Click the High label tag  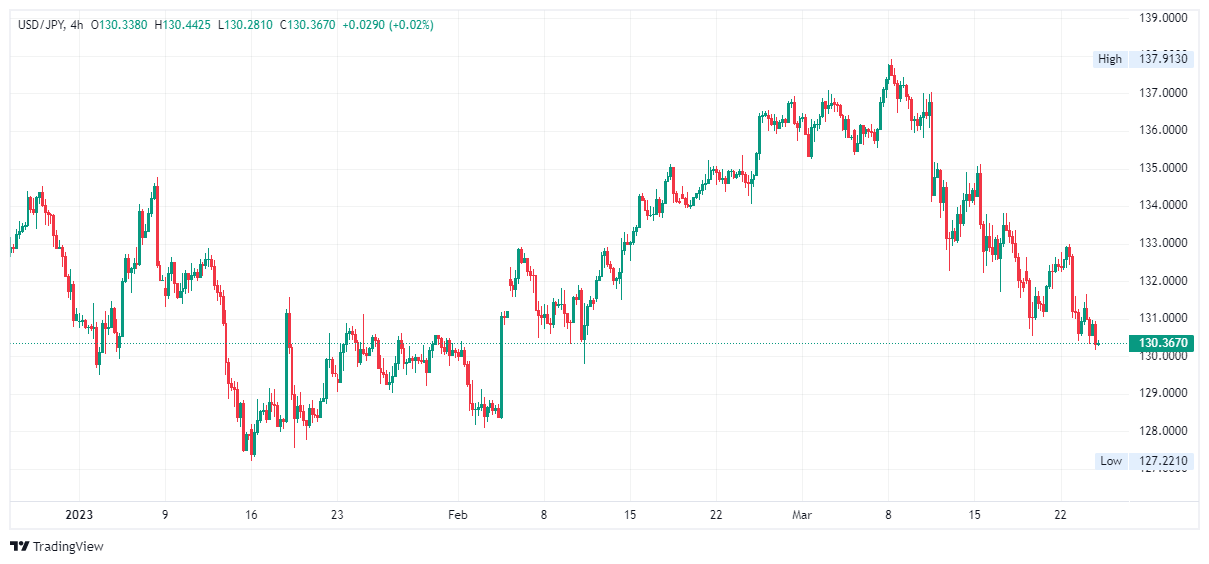pos(1110,59)
